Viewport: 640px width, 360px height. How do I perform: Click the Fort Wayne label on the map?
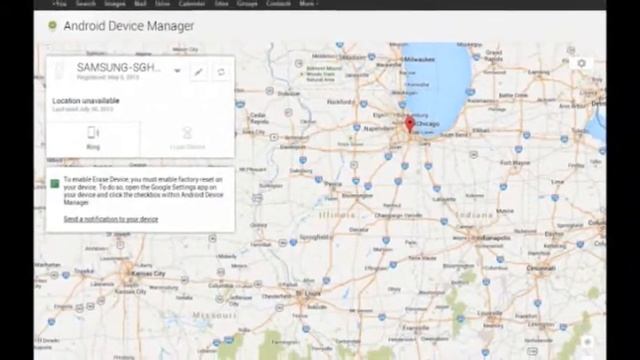(515, 162)
